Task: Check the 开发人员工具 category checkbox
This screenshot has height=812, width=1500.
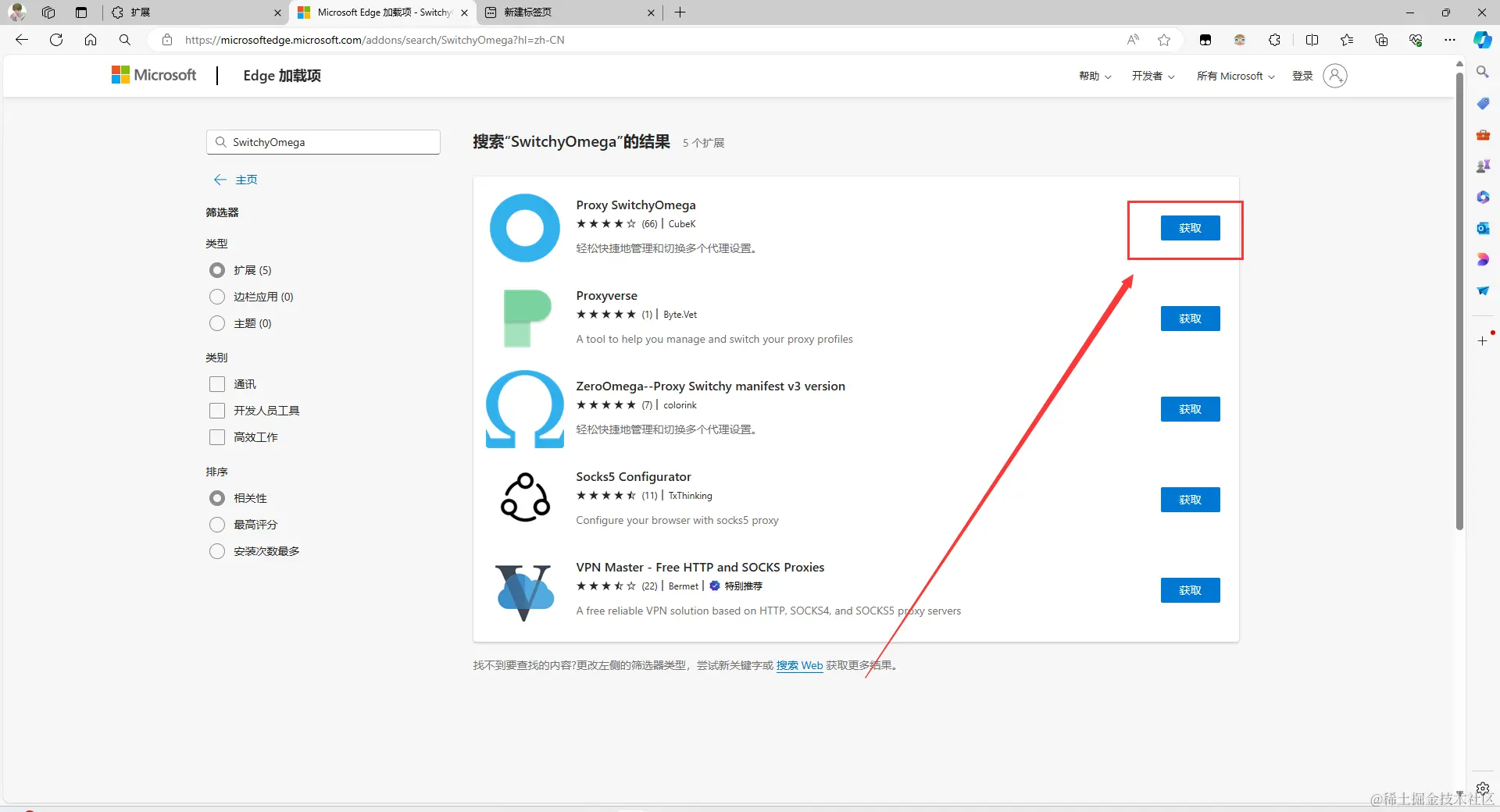Action: tap(217, 411)
